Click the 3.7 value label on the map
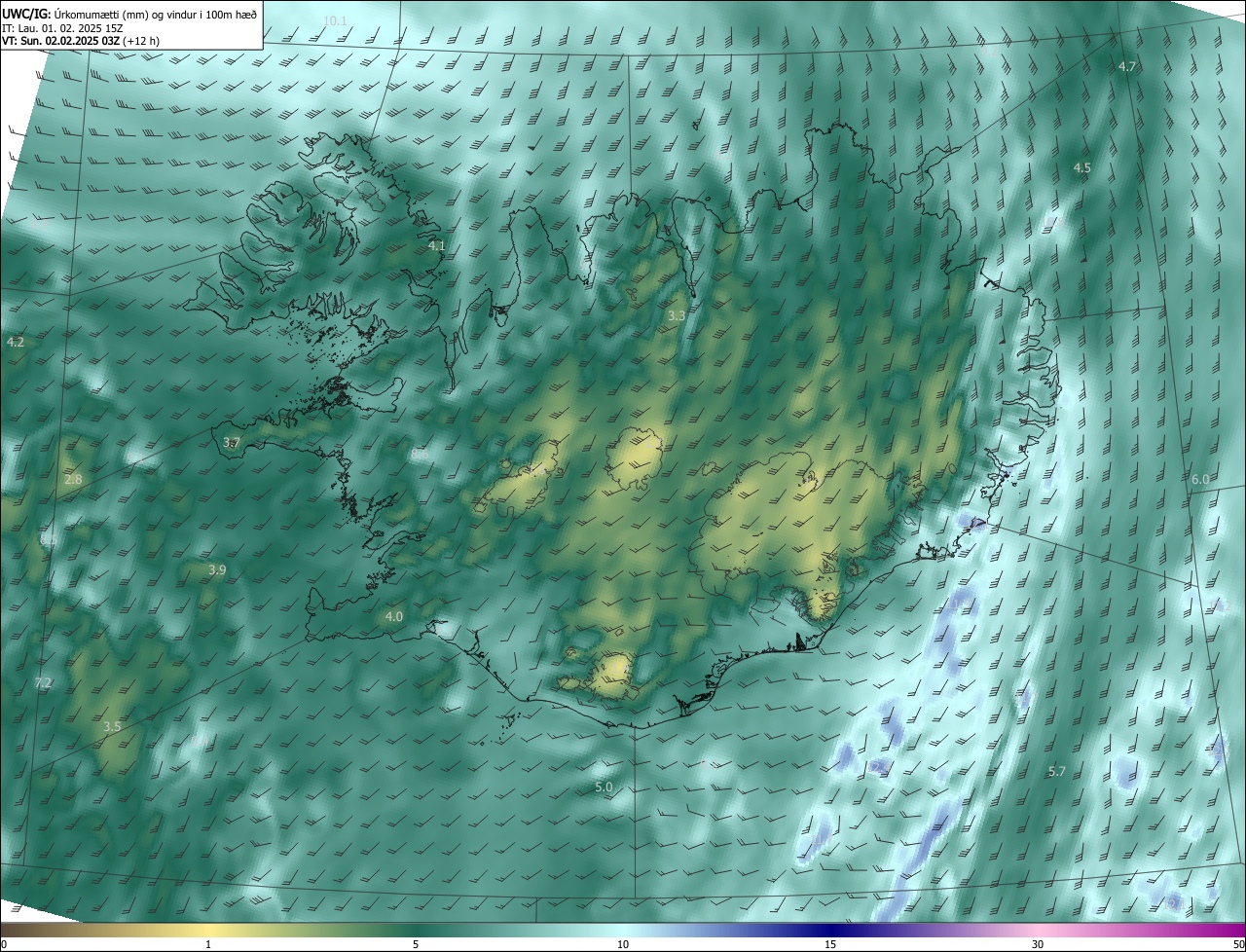This screenshot has height=952, width=1246. coord(231,442)
